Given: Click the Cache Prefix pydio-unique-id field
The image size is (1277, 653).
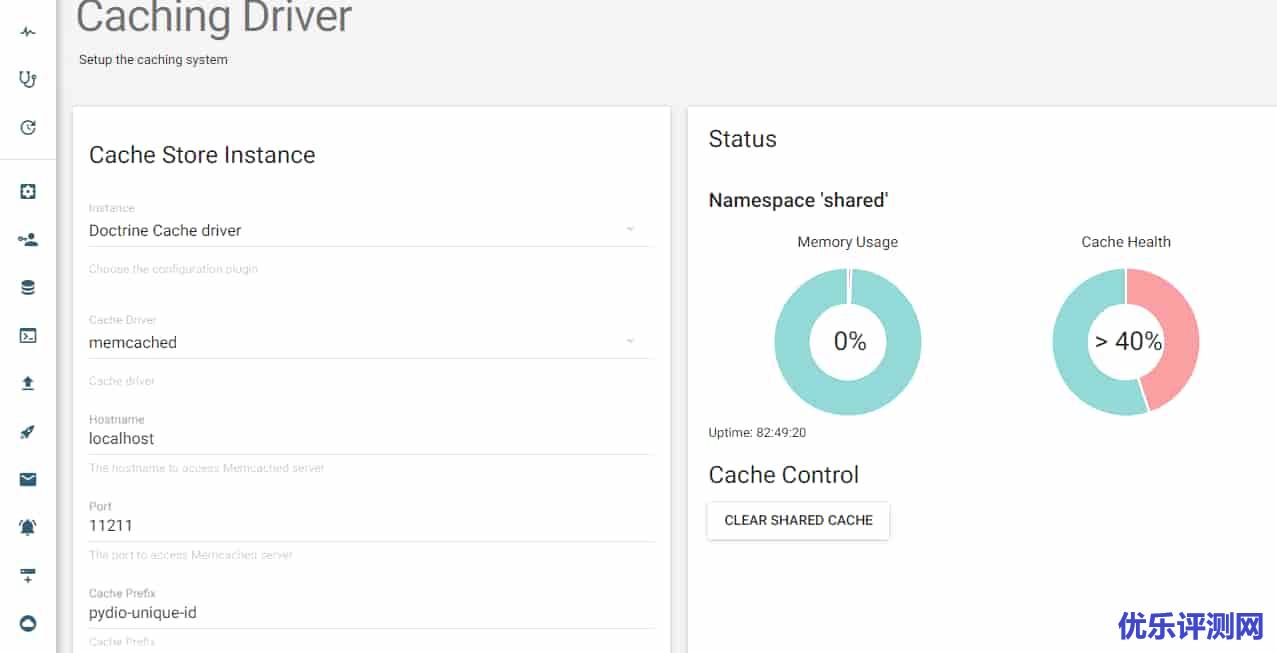Looking at the screenshot, I should (370, 612).
